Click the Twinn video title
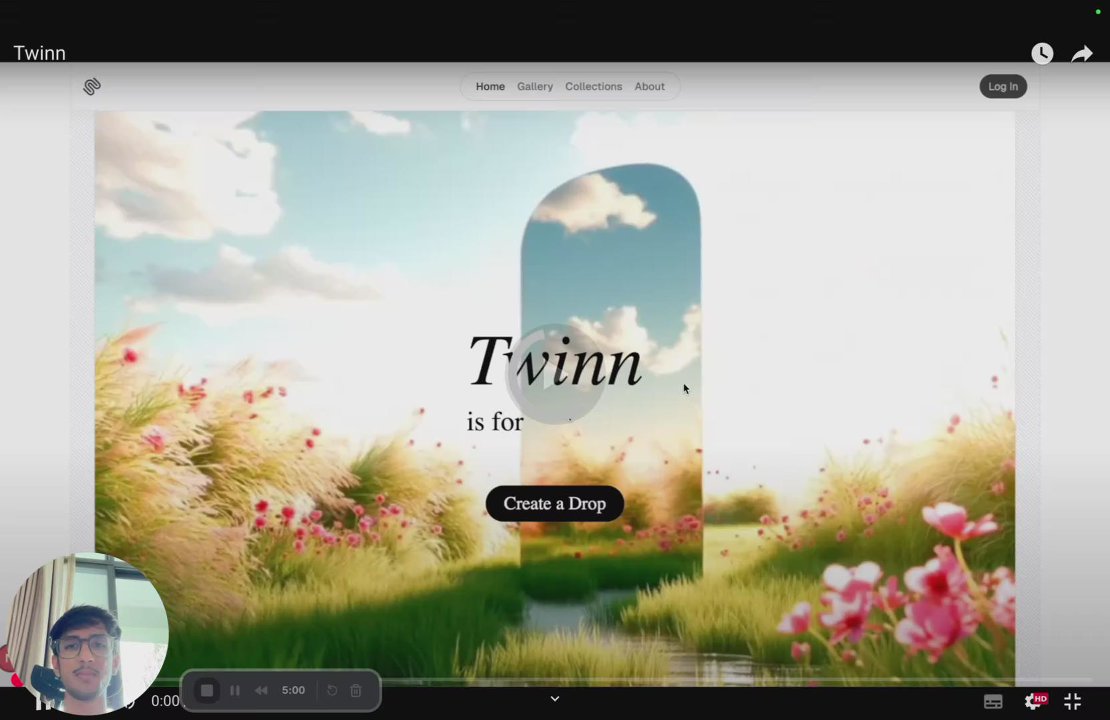The height and width of the screenshot is (720, 1110). pyautogui.click(x=40, y=53)
